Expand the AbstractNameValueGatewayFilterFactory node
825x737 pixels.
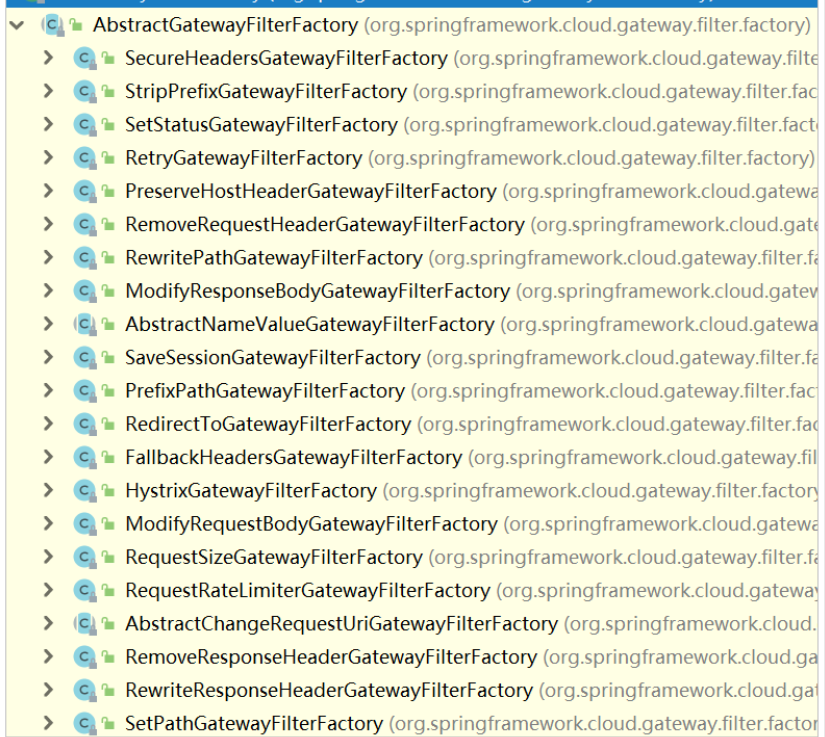pos(48,324)
